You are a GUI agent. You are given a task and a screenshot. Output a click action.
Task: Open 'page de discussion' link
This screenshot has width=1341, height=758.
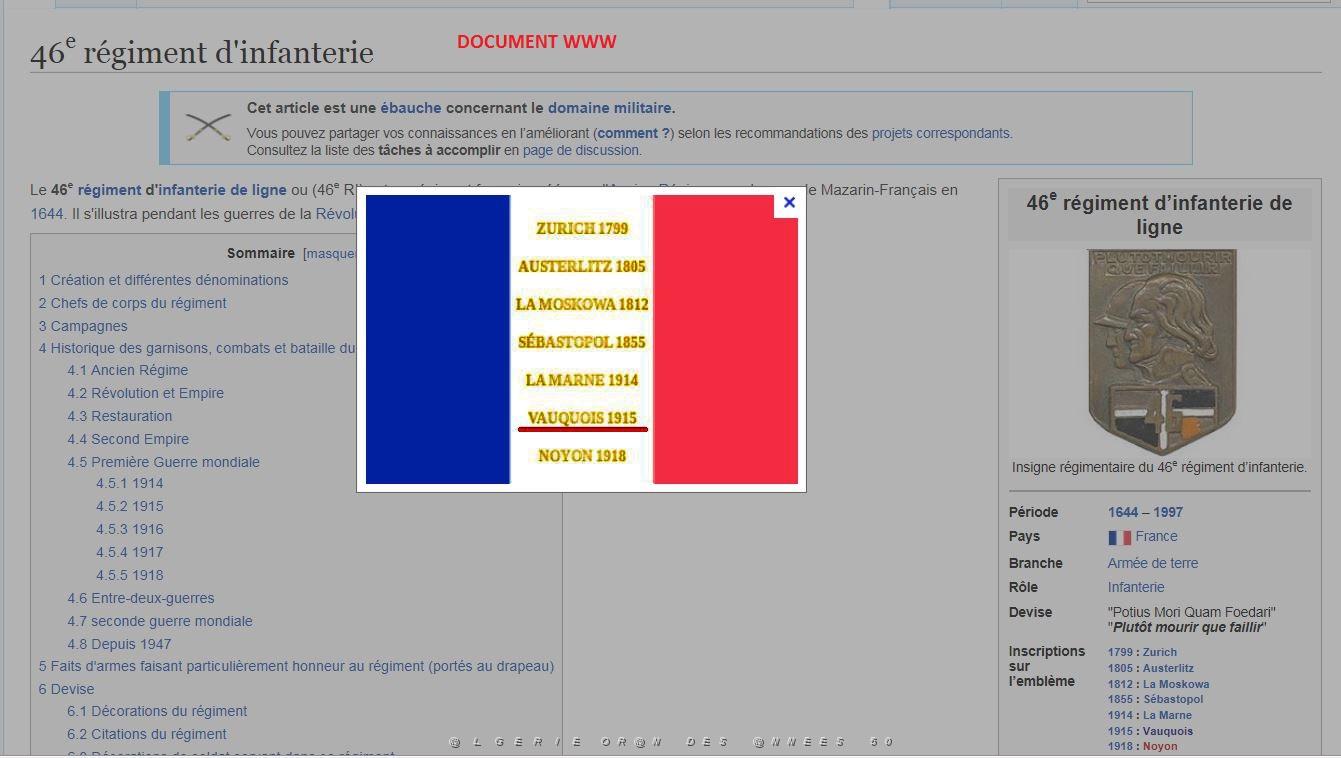tap(580, 150)
